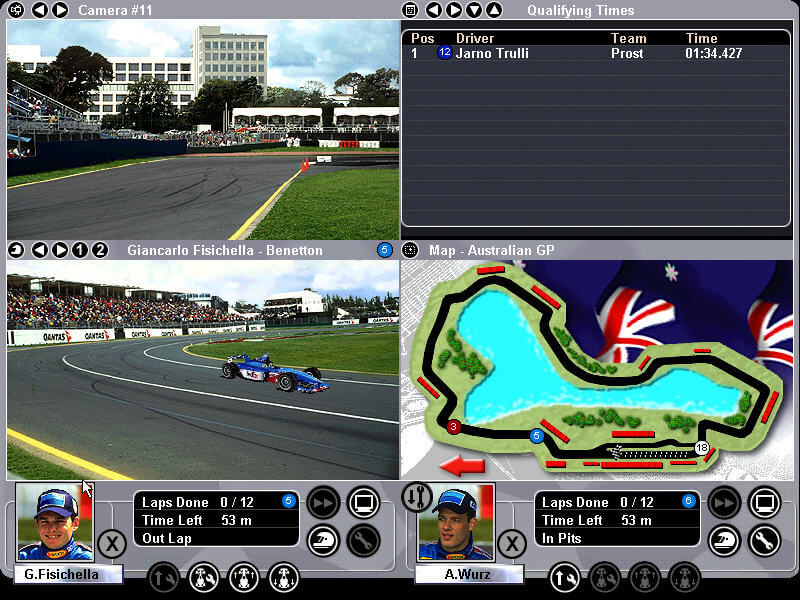
Task: Select G.Fisichella name label
Action: pos(68,574)
